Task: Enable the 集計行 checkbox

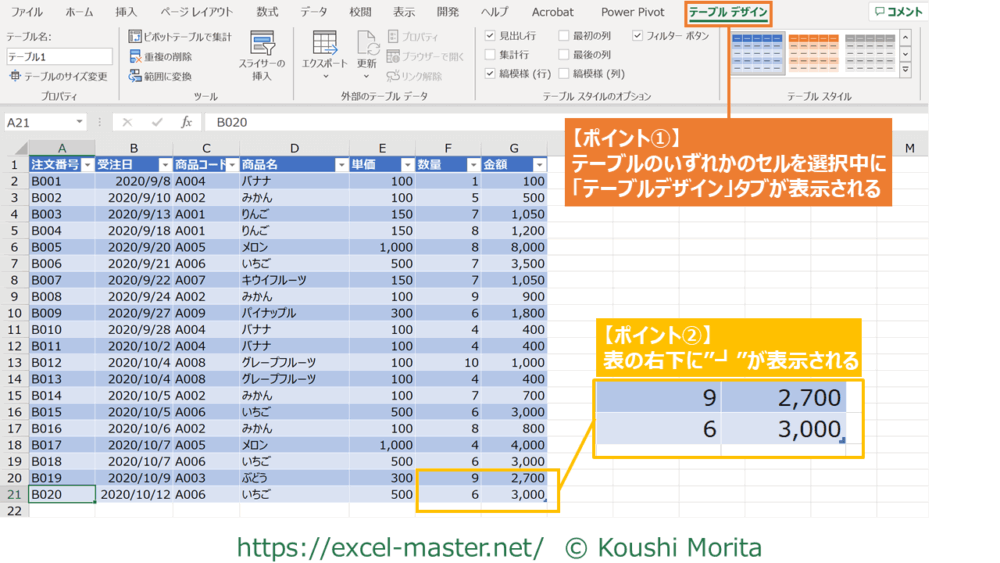Action: pyautogui.click(x=490, y=55)
